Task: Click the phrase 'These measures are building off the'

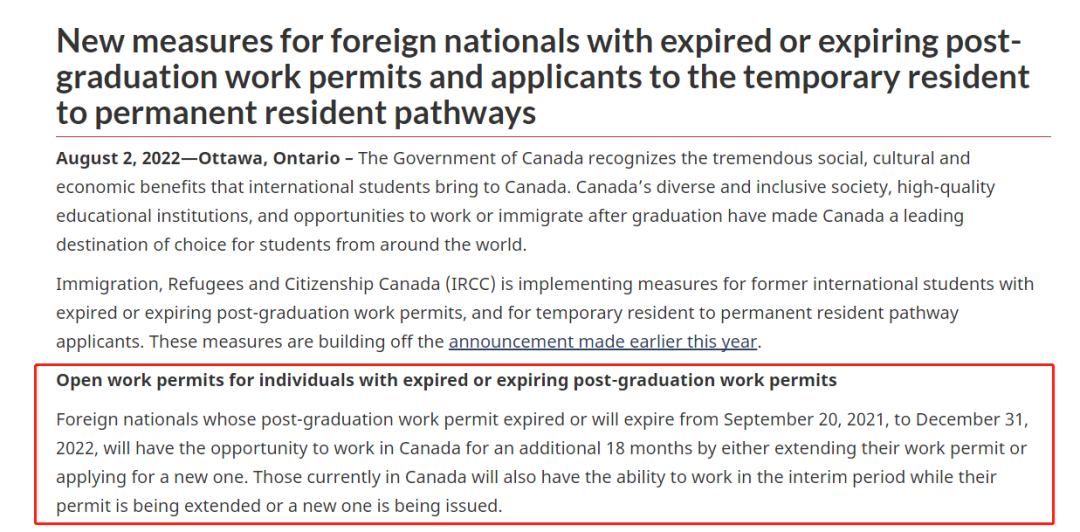Action: point(297,342)
